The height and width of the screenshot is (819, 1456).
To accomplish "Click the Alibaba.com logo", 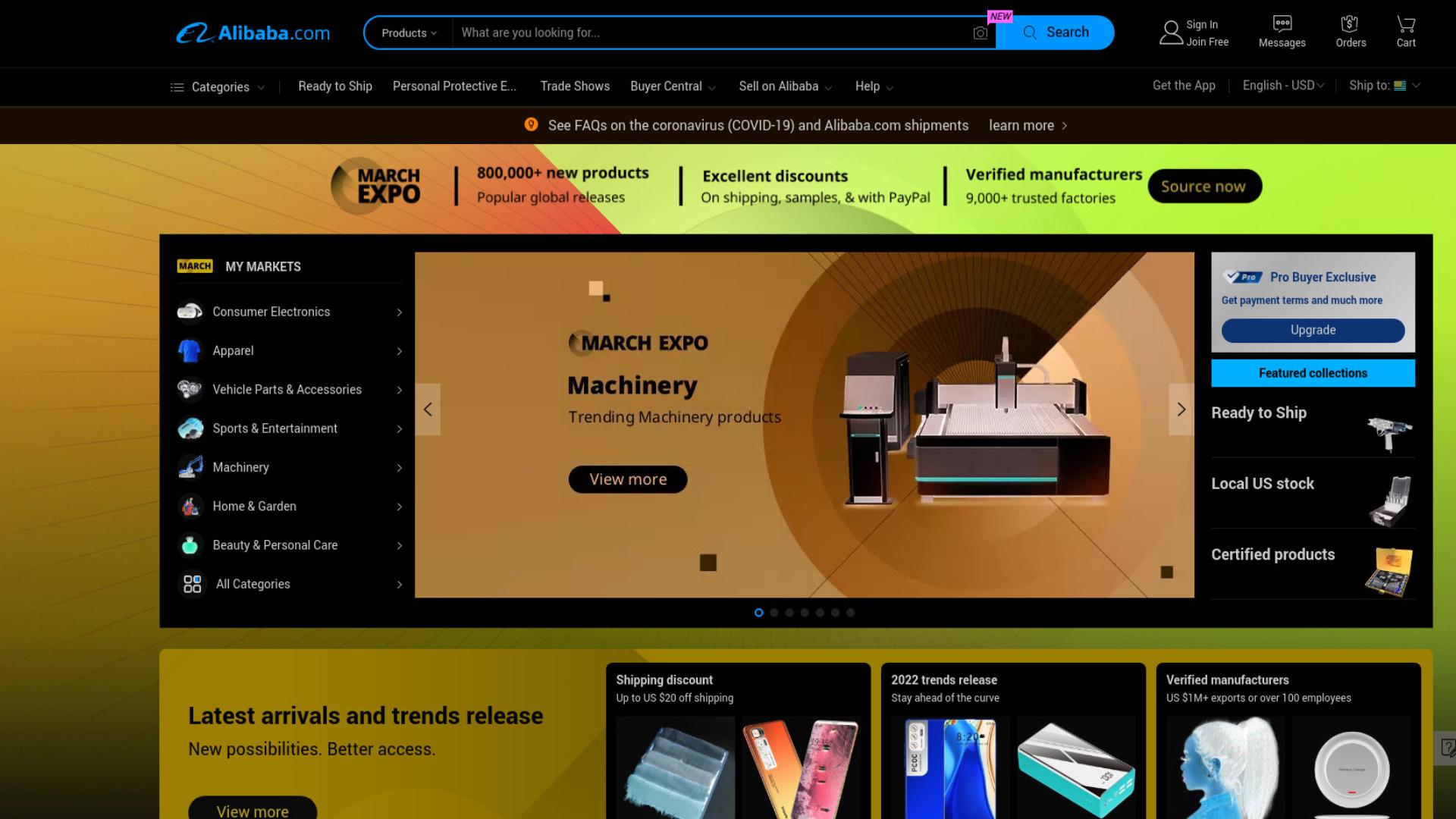I will (x=253, y=33).
